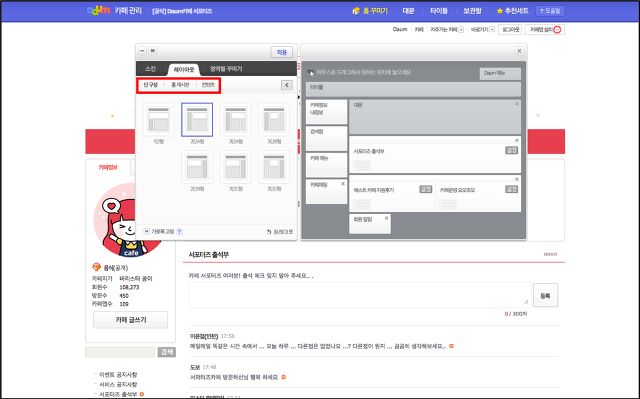Screen dimensions: 640x399
Task: Click the 로그아웃 button
Action: tap(510, 29)
